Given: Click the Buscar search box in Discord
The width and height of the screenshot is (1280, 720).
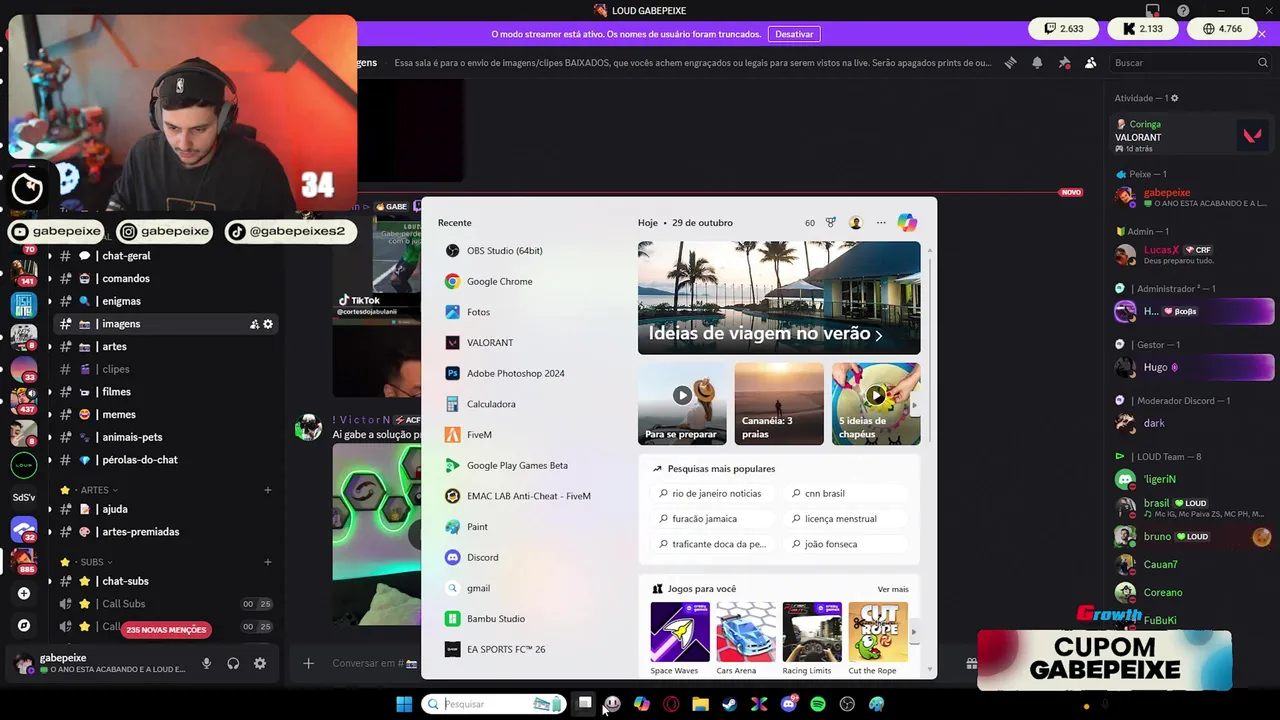Looking at the screenshot, I should (1191, 62).
